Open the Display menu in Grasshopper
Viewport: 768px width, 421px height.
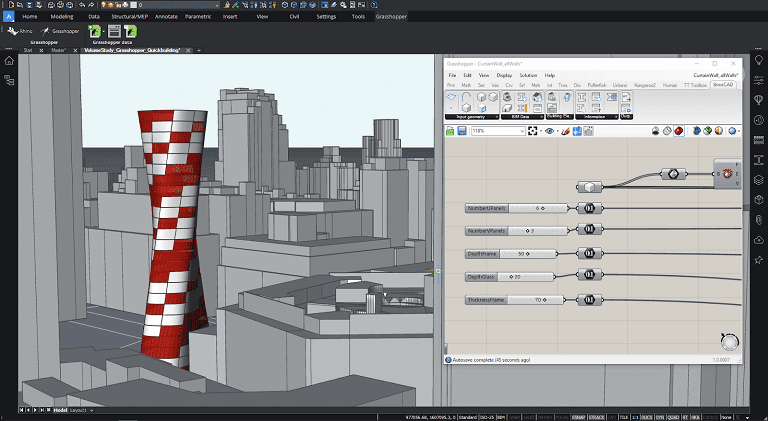[504, 75]
